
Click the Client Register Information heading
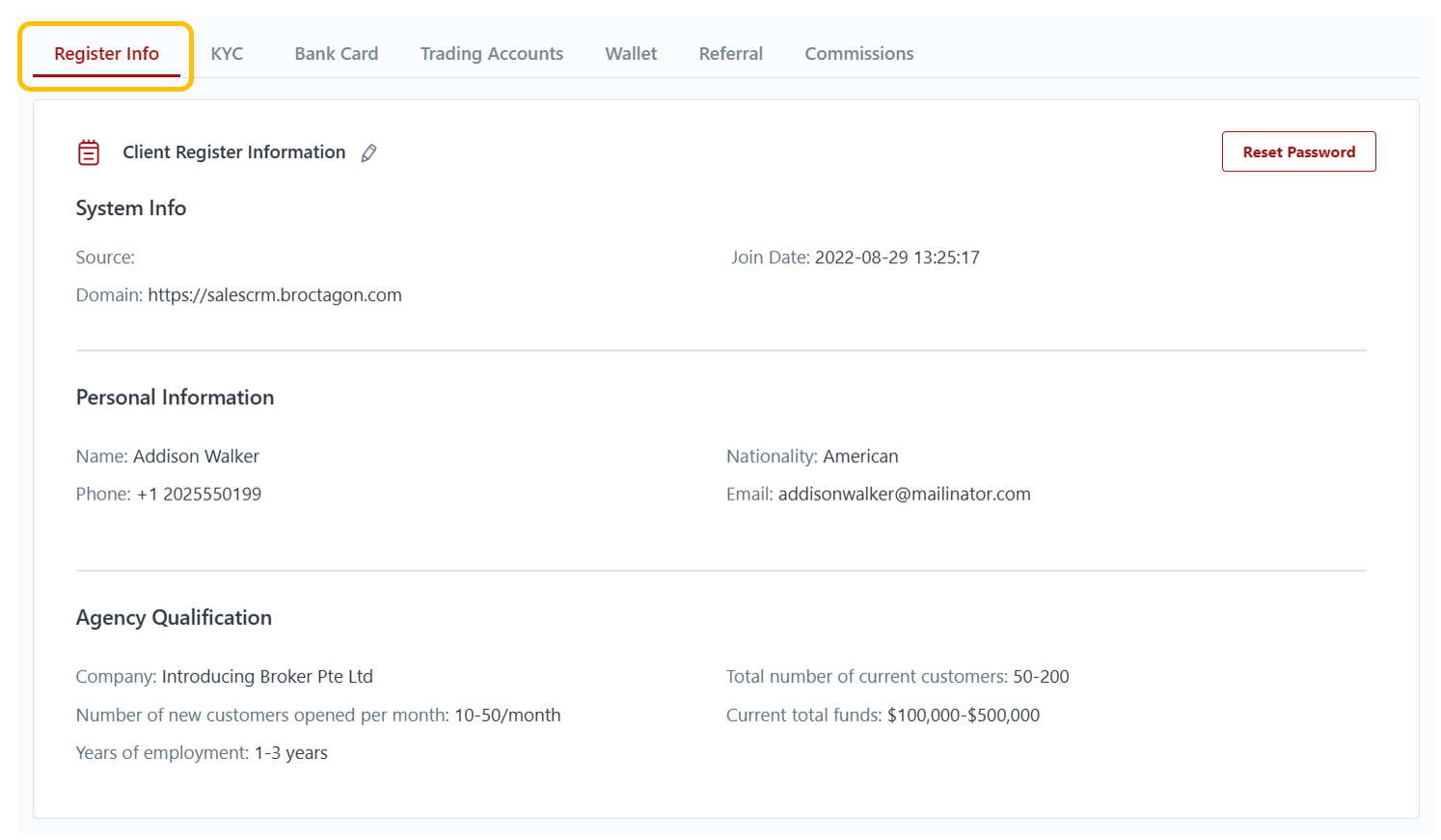pos(233,152)
